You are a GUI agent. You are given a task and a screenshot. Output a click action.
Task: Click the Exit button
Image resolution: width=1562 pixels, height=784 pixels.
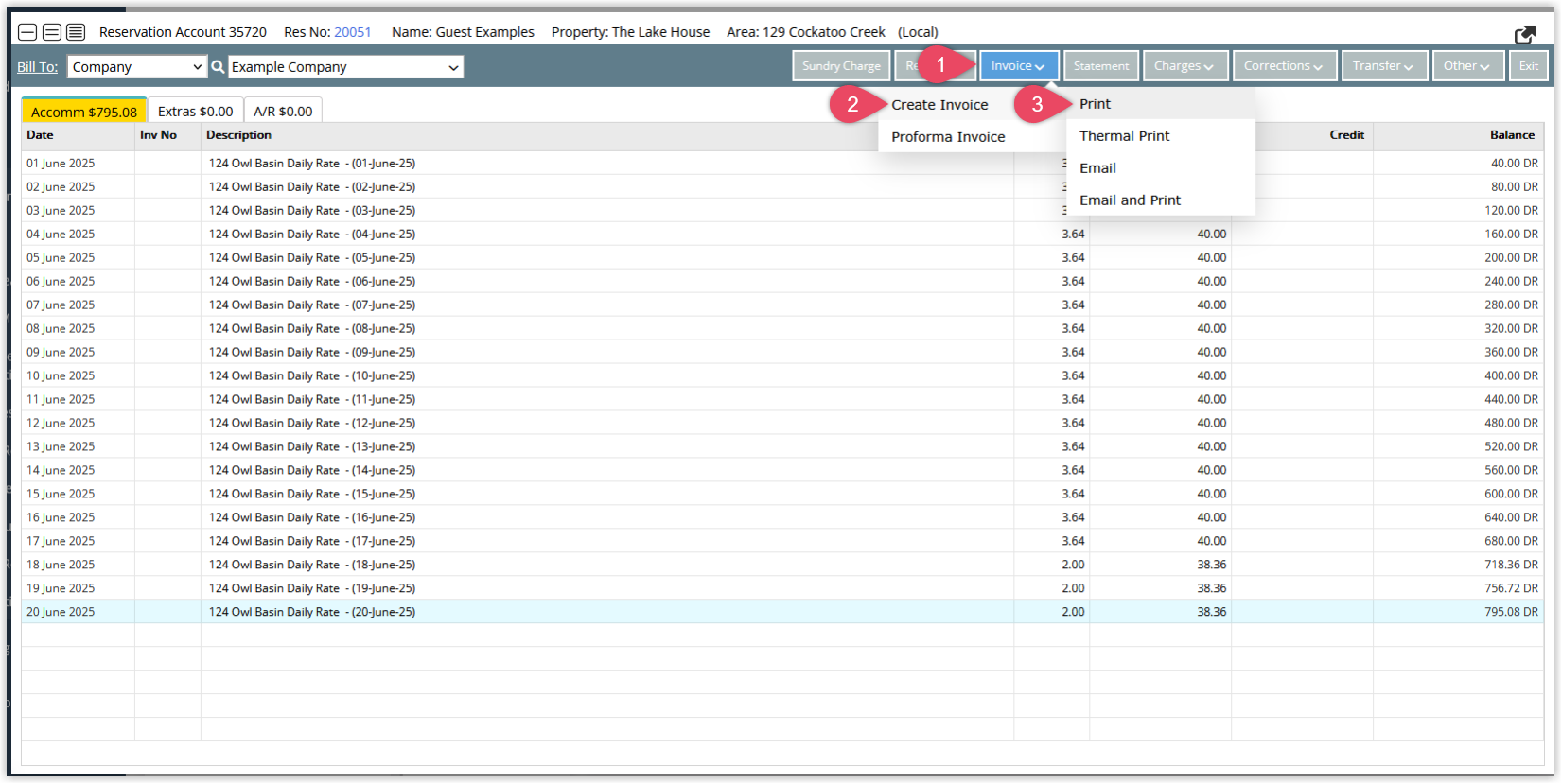coord(1529,66)
